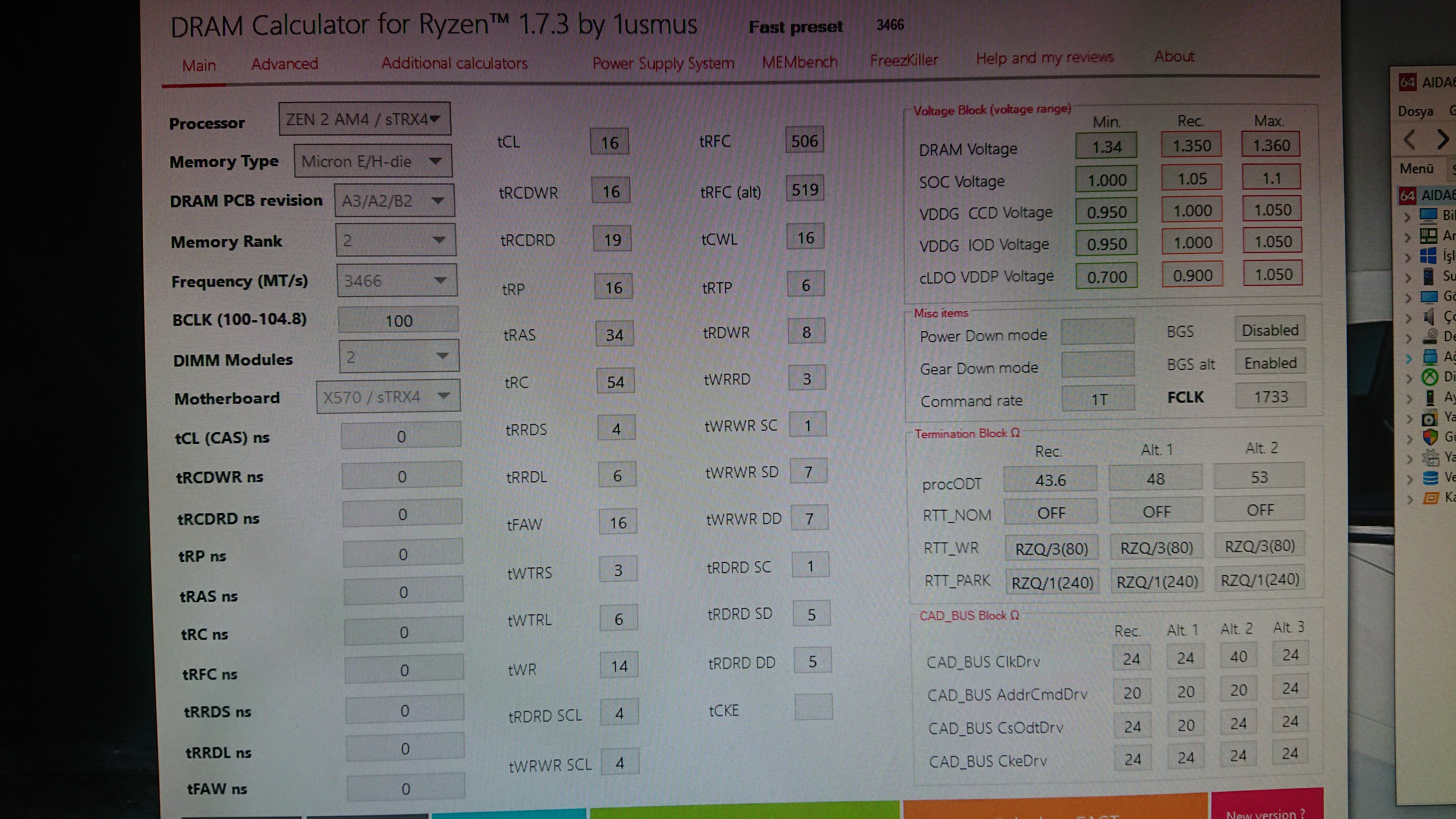Select the blue database icon in AIDA64 tree
The image size is (1456, 819).
[1431, 478]
